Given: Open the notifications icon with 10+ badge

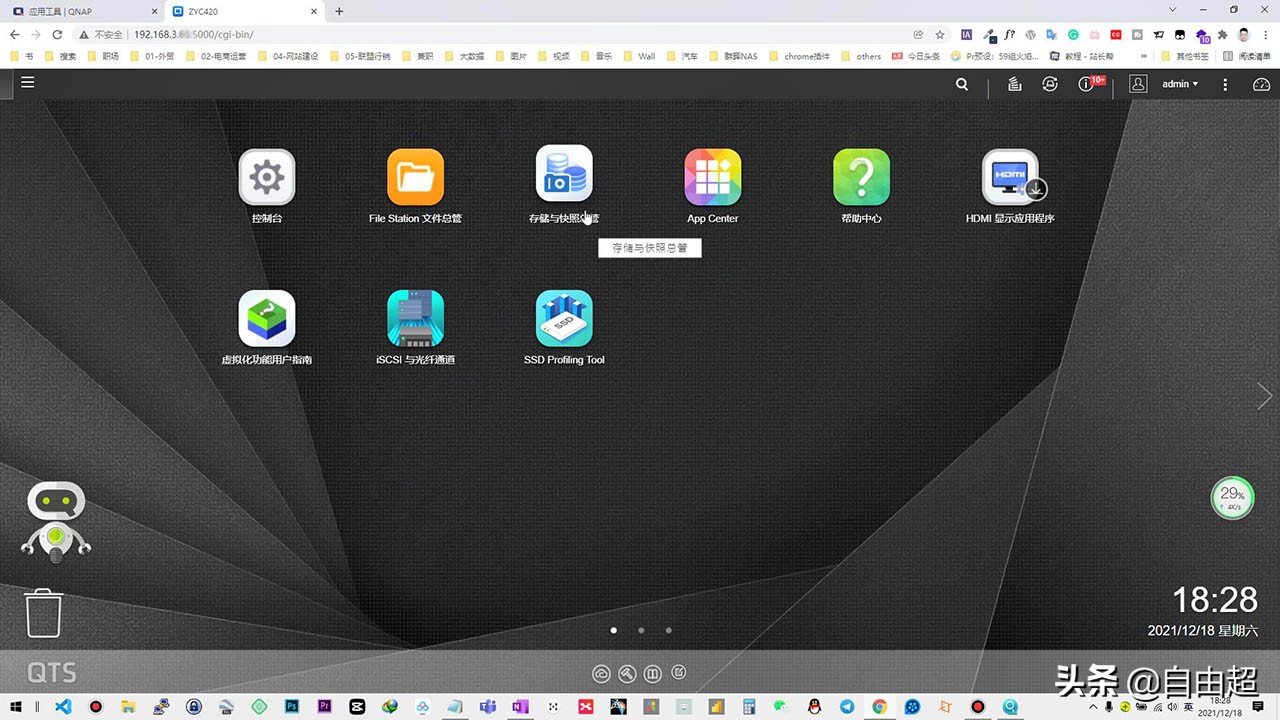Looking at the screenshot, I should click(x=1088, y=84).
